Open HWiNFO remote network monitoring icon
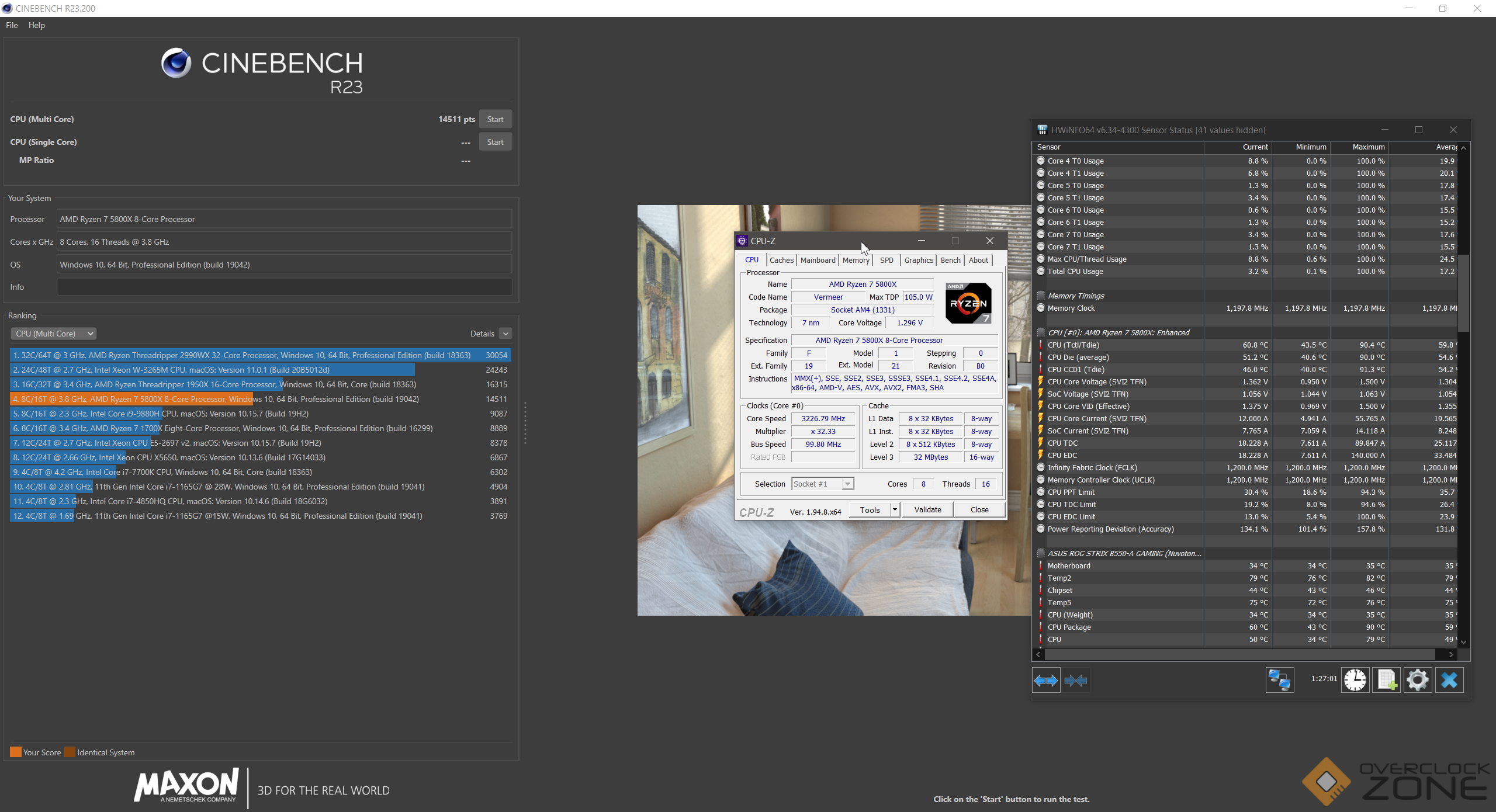 [1279, 680]
